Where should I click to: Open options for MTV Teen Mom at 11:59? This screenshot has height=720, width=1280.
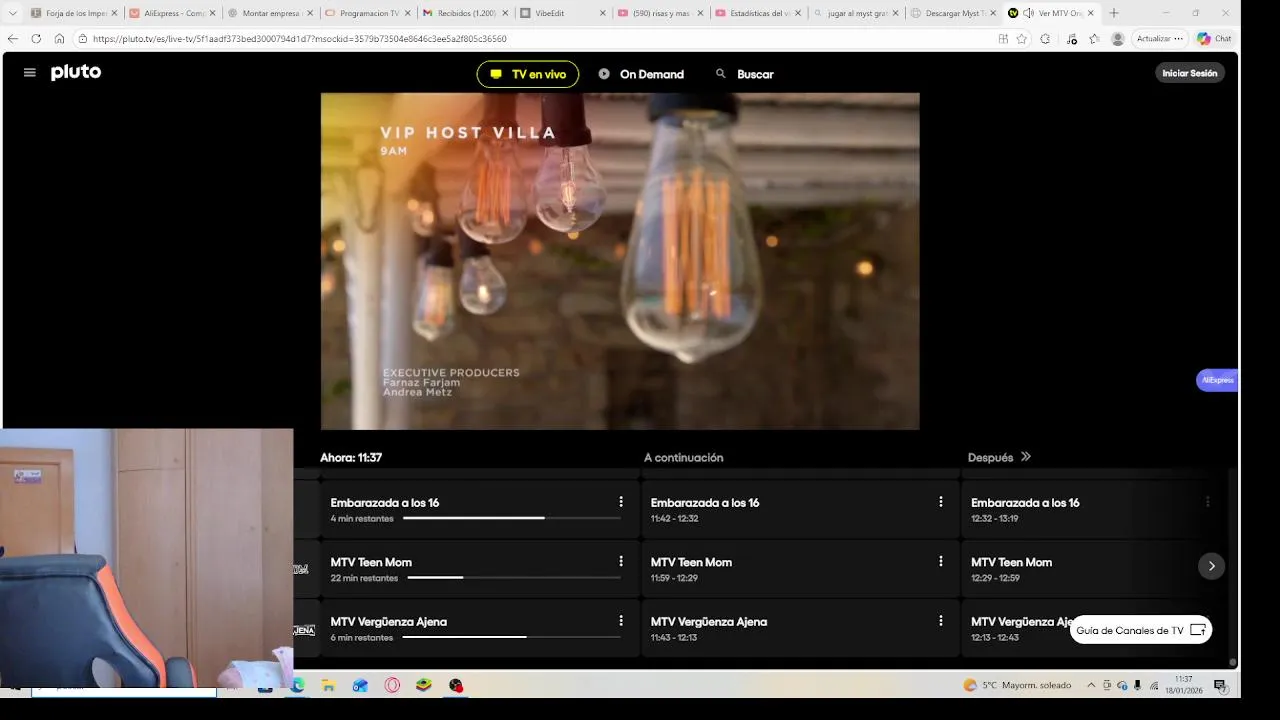pos(941,562)
